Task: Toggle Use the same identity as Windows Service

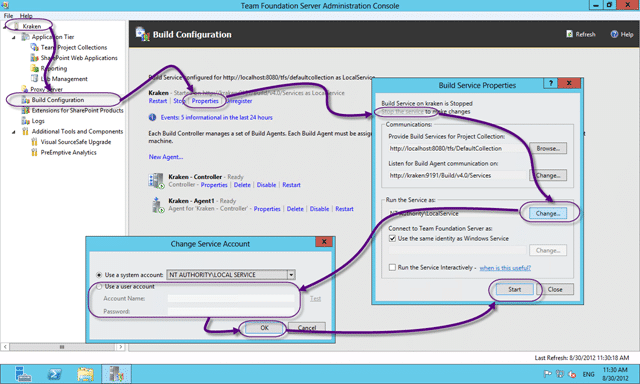Action: pos(392,238)
